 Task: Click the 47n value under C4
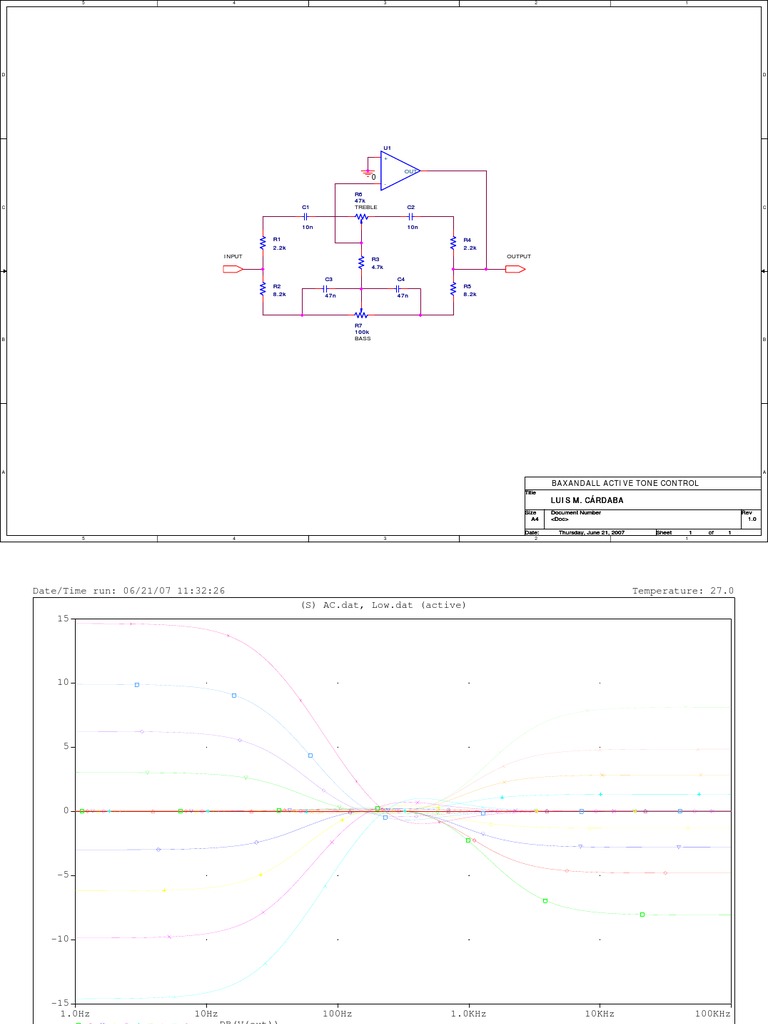point(403,296)
